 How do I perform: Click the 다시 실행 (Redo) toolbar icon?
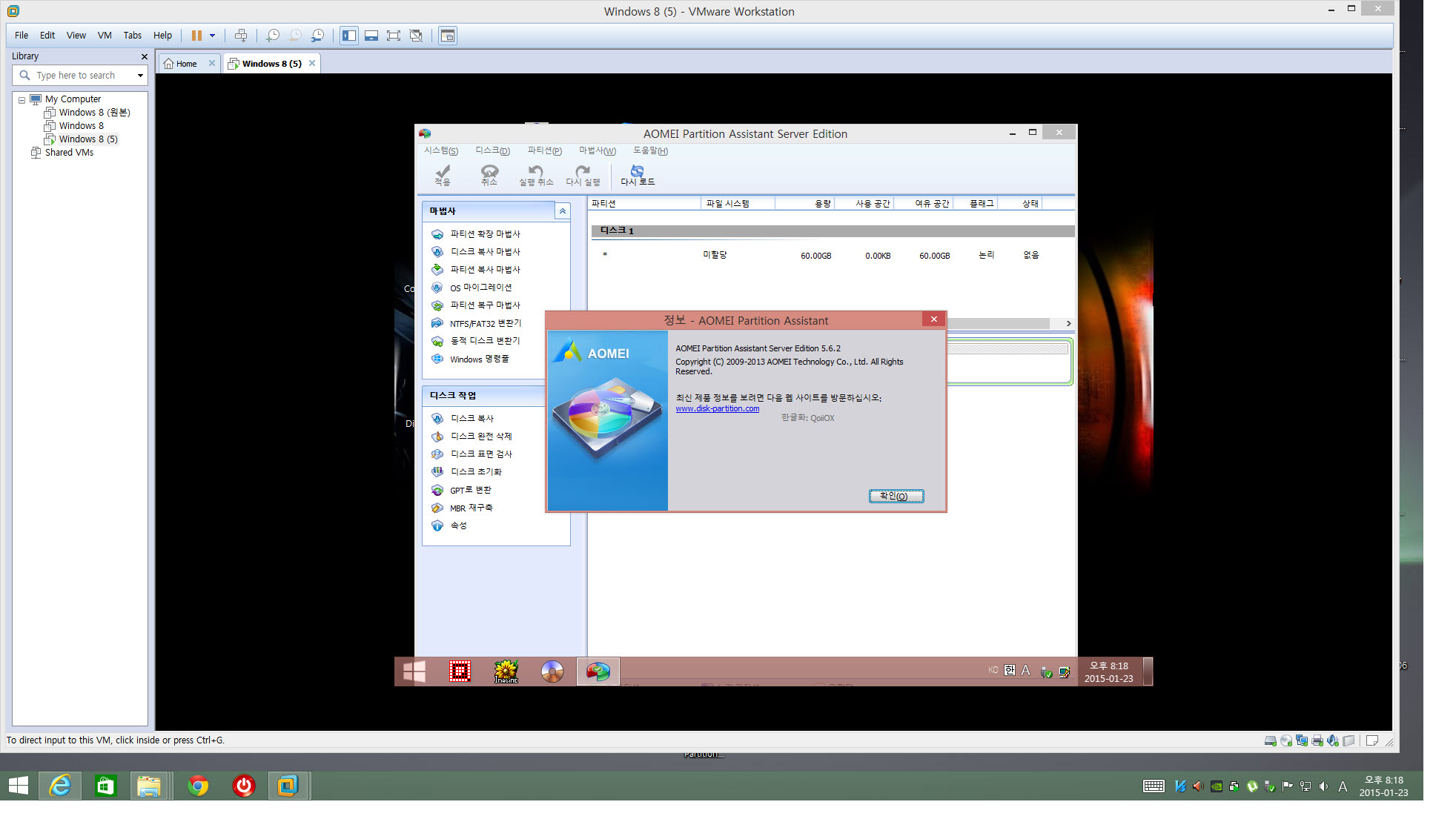[x=583, y=175]
